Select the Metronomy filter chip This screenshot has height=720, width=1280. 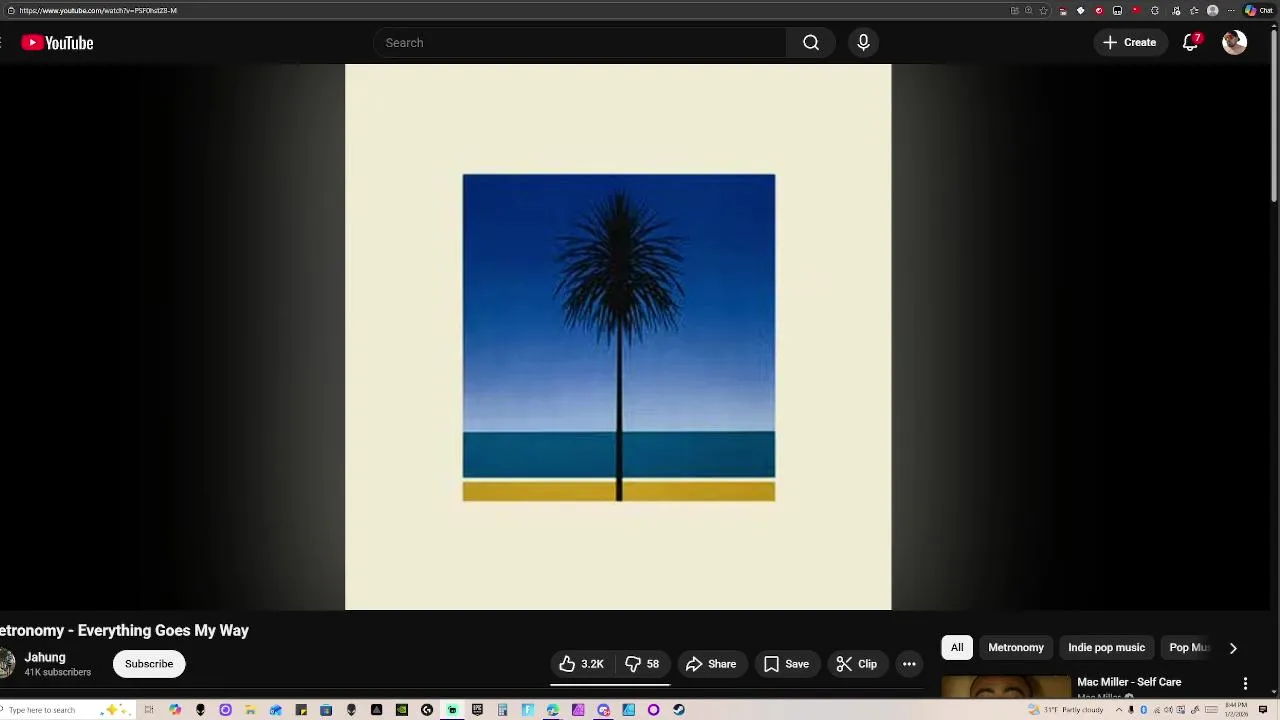pyautogui.click(x=1016, y=647)
